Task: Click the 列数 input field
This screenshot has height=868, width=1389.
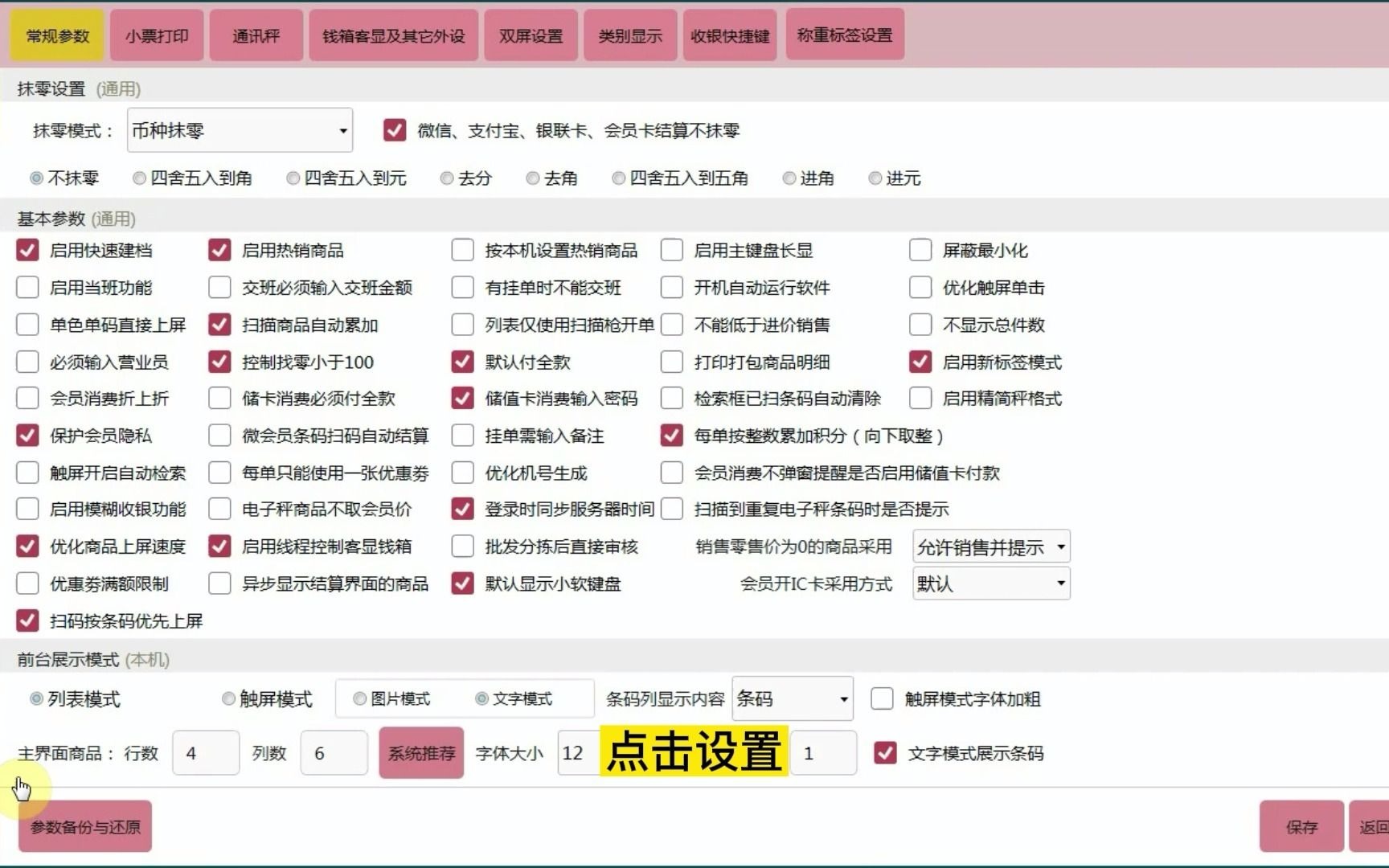Action: (334, 753)
